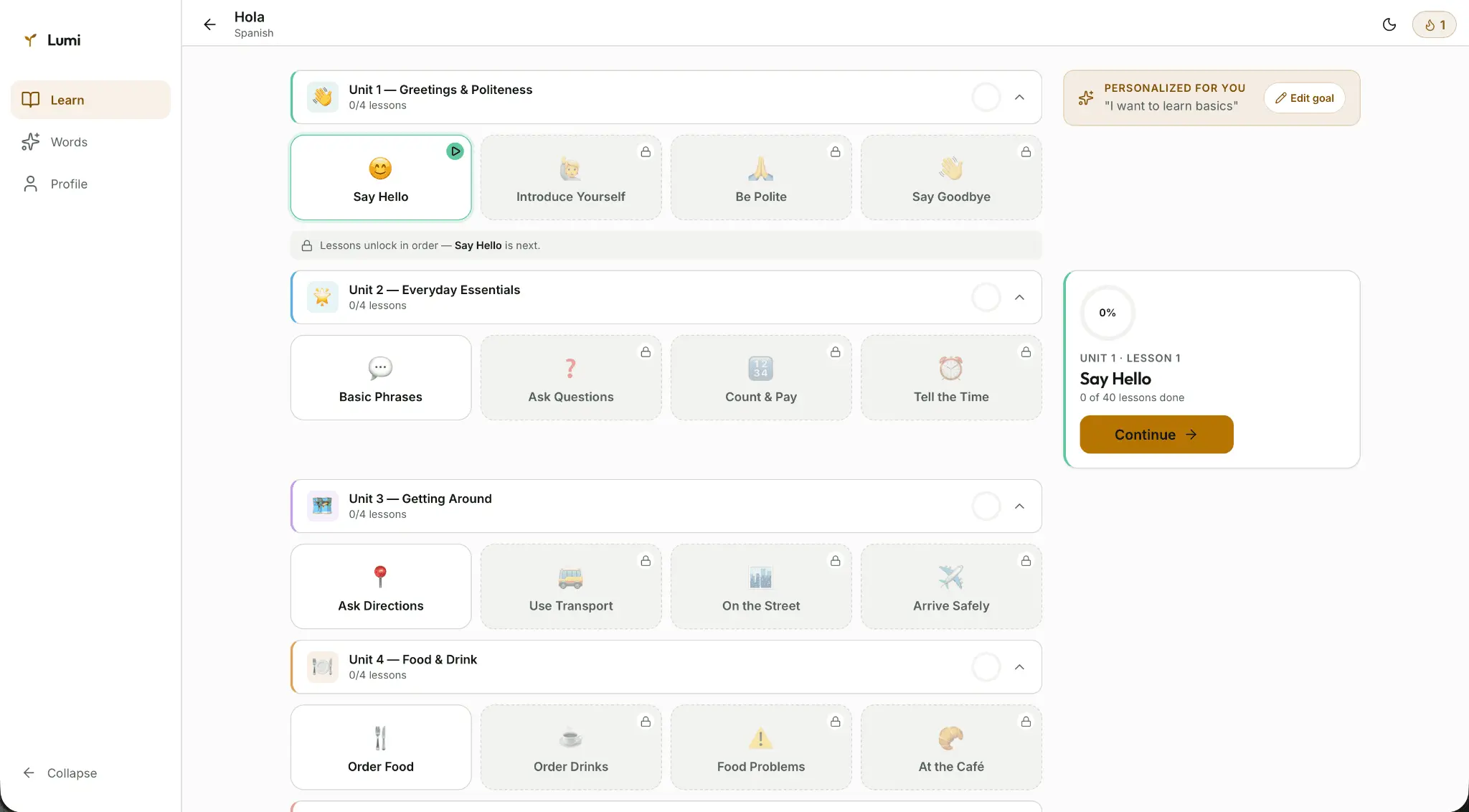Select the Food Problems locked lesson
This screenshot has width=1469, height=812.
[761, 747]
